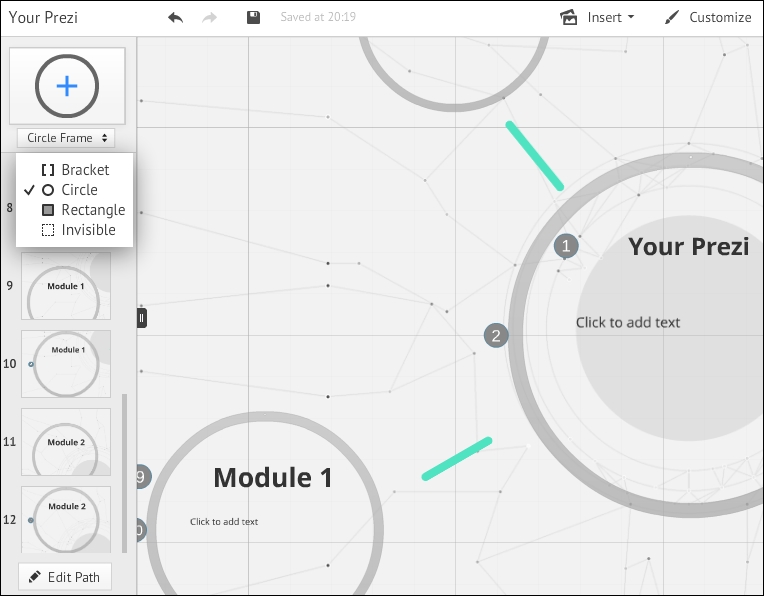Click the pencil icon on Edit Path

coord(35,577)
